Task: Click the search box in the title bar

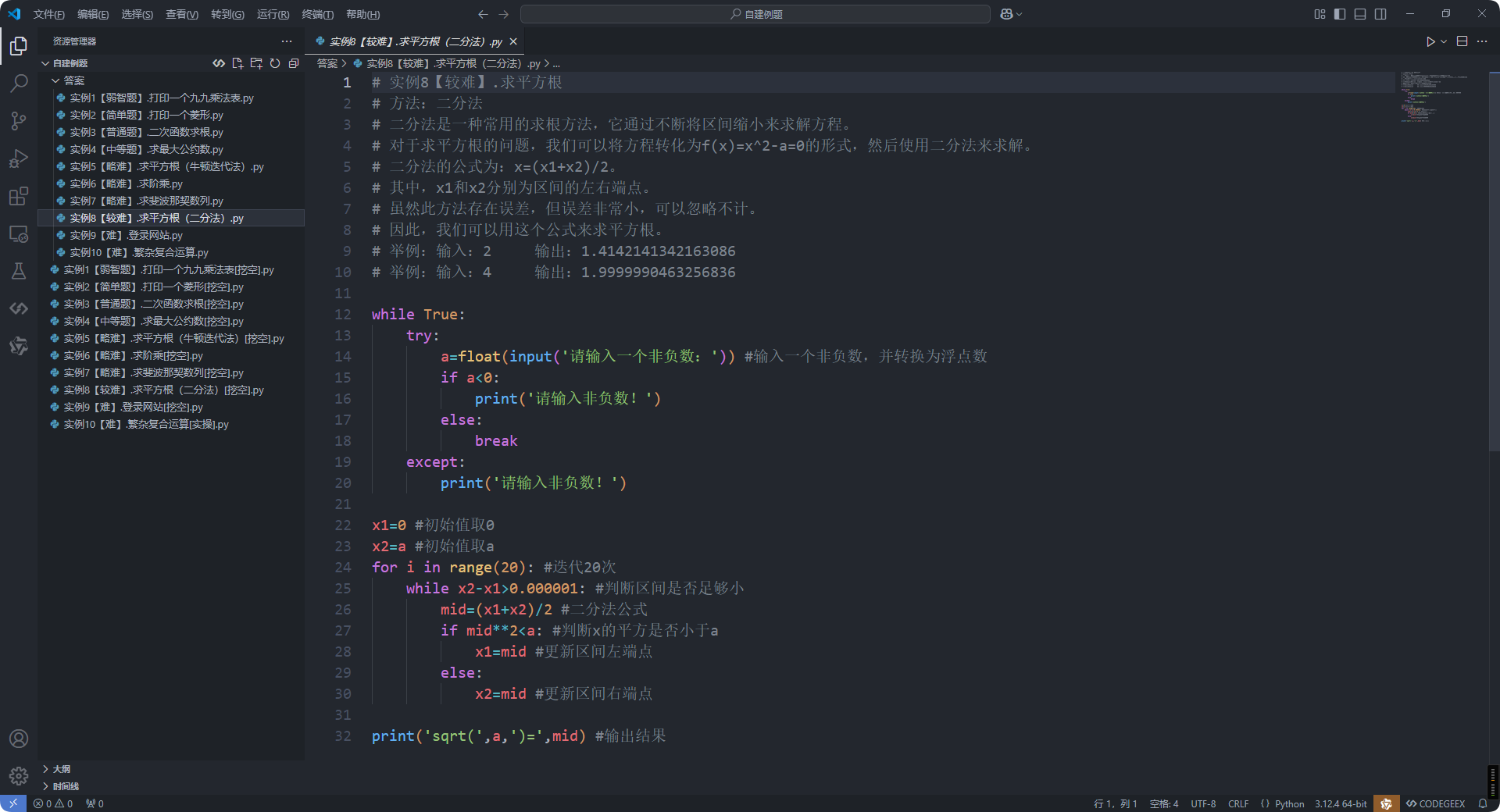Action: [755, 14]
